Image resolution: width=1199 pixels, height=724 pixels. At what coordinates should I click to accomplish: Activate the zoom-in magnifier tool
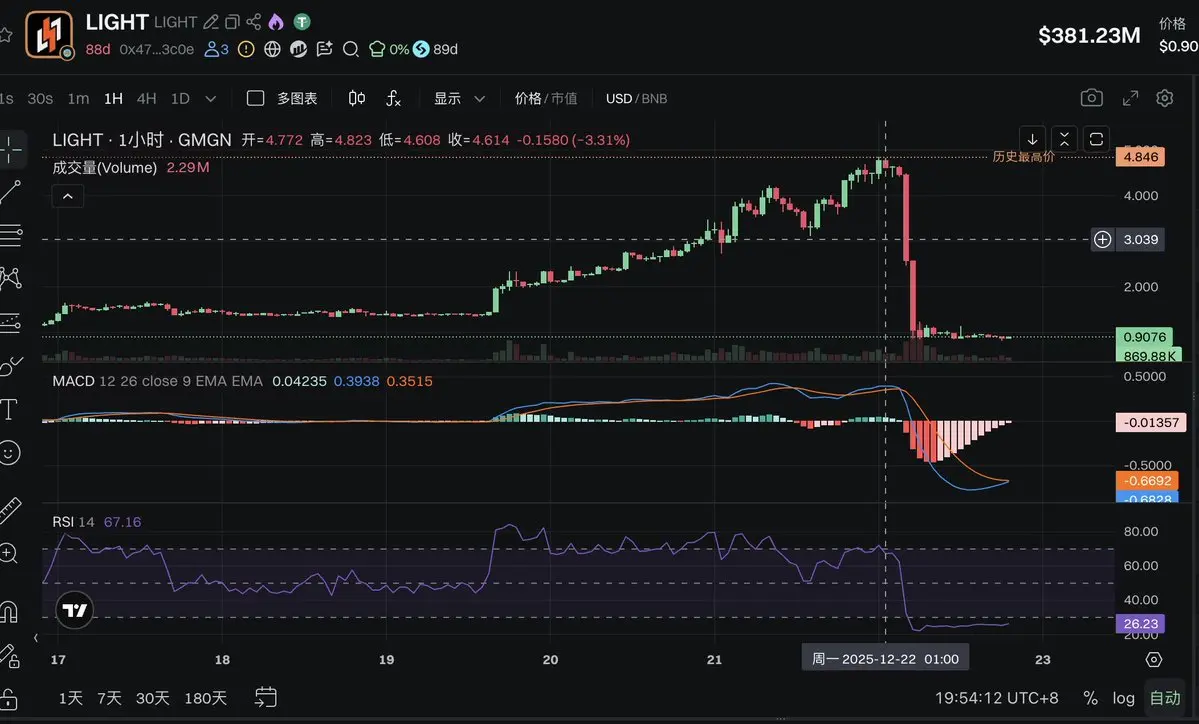pyautogui.click(x=9, y=553)
